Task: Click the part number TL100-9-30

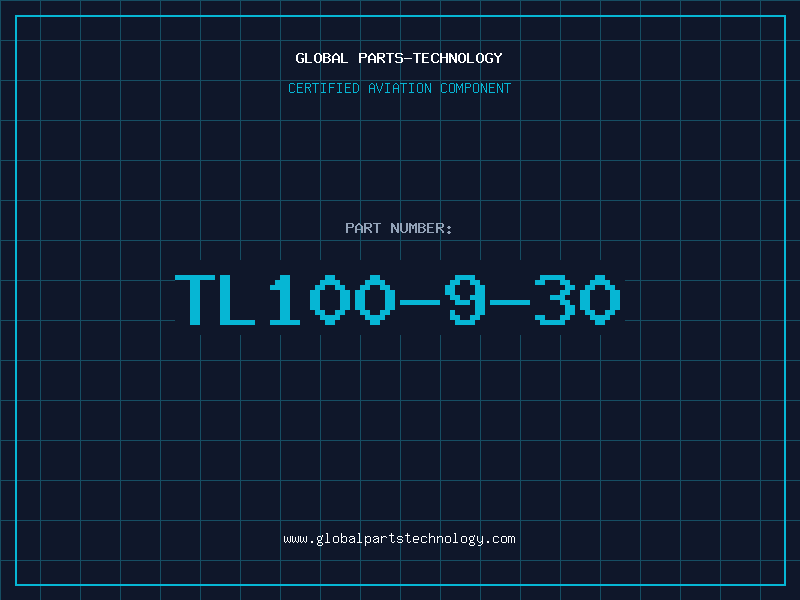Action: click(398, 299)
